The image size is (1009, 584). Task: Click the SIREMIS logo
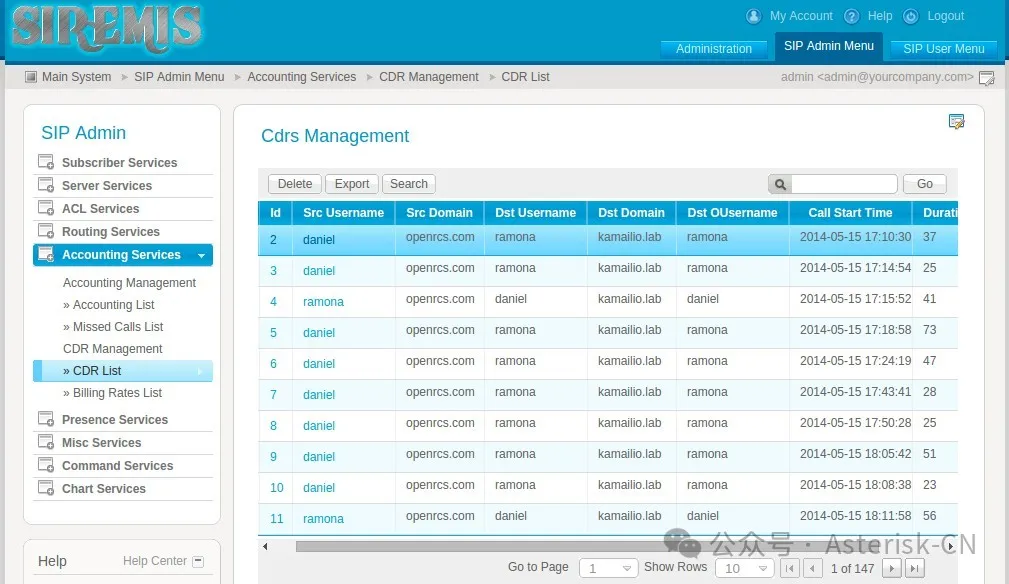(x=107, y=29)
